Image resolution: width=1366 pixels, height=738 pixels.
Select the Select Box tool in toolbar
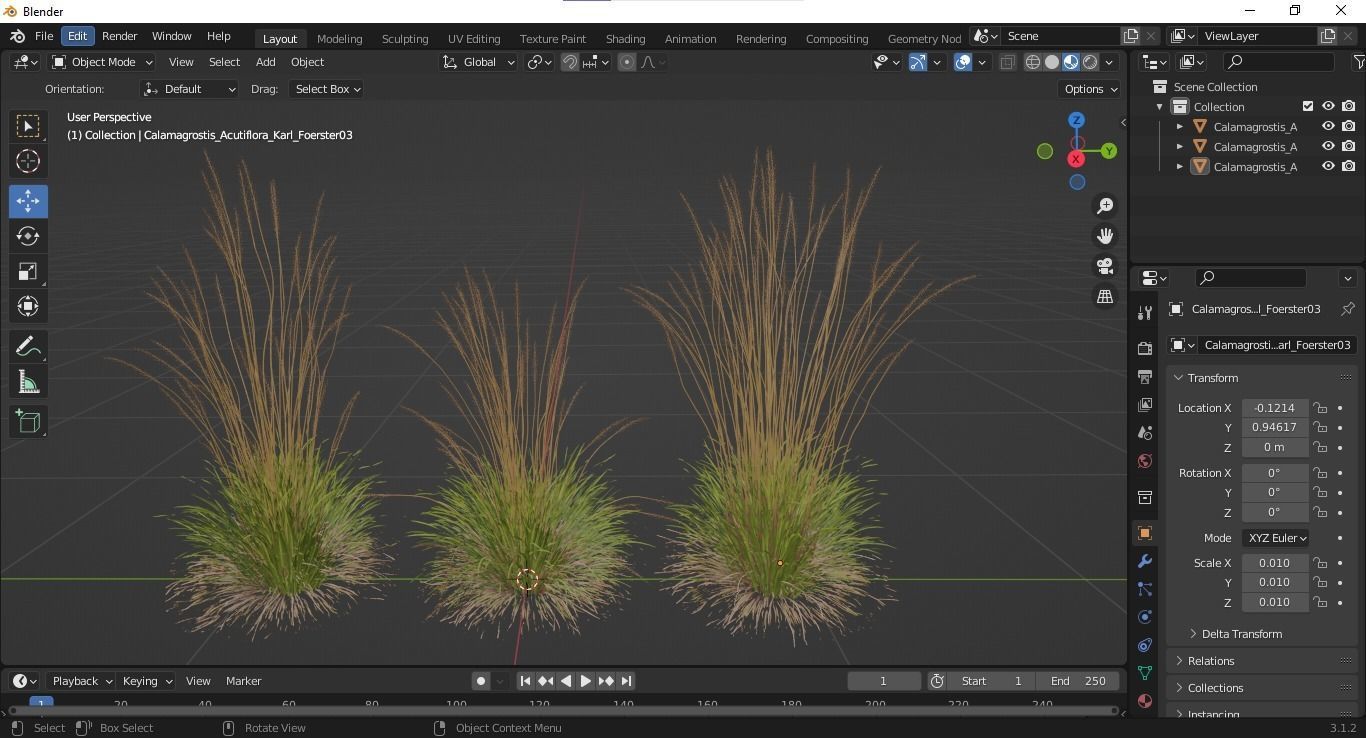click(28, 126)
